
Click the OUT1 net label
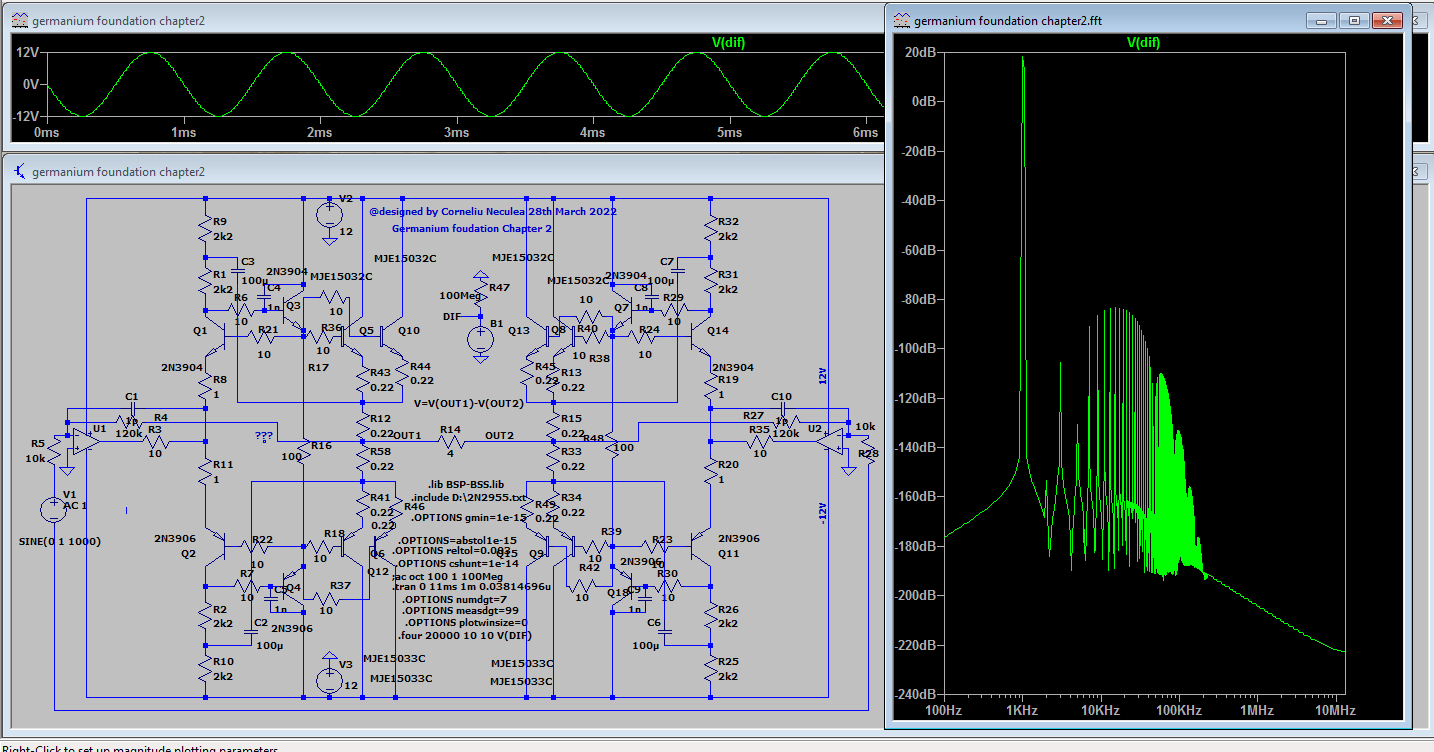click(x=407, y=435)
